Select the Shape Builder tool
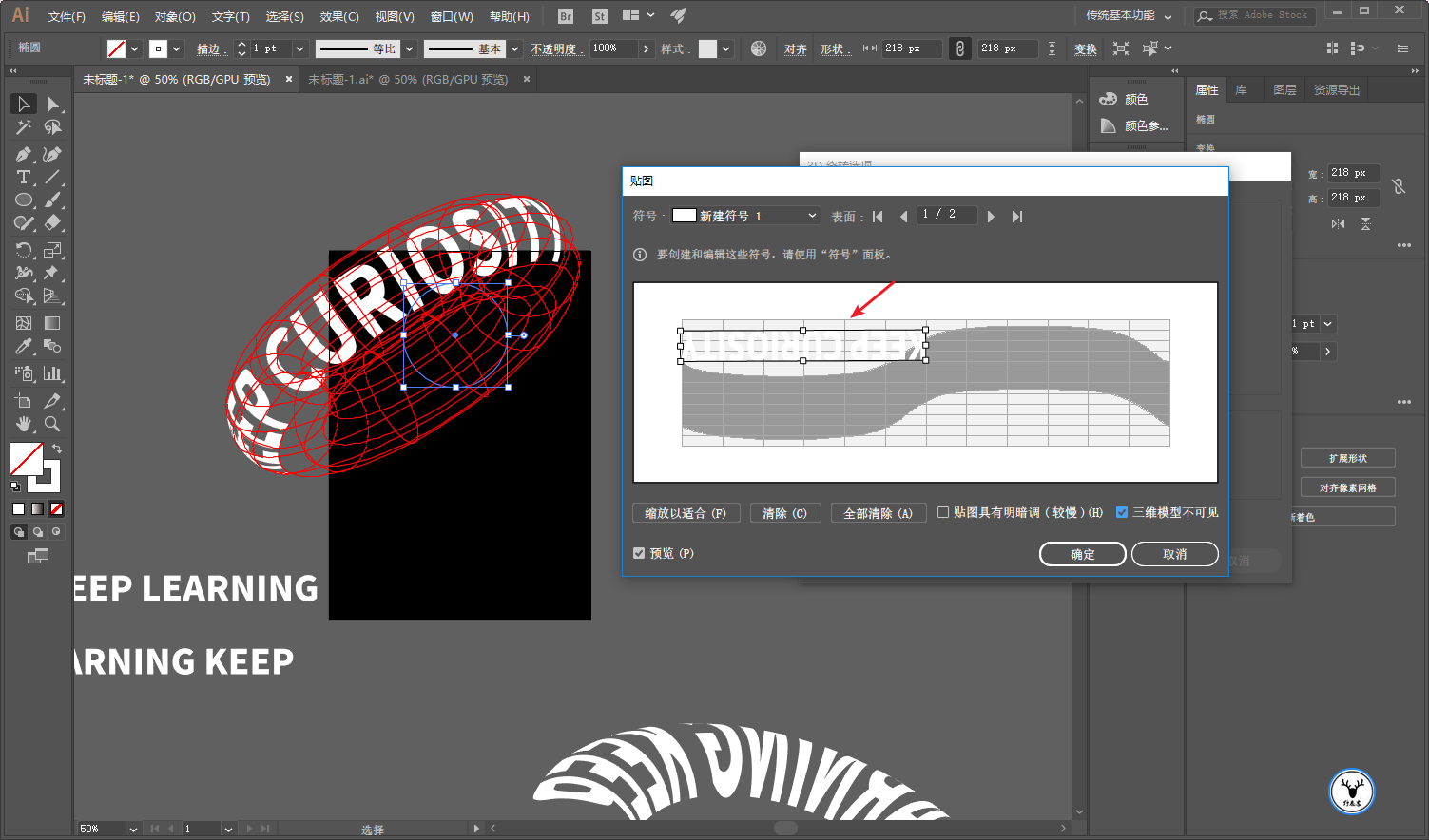 (24, 296)
